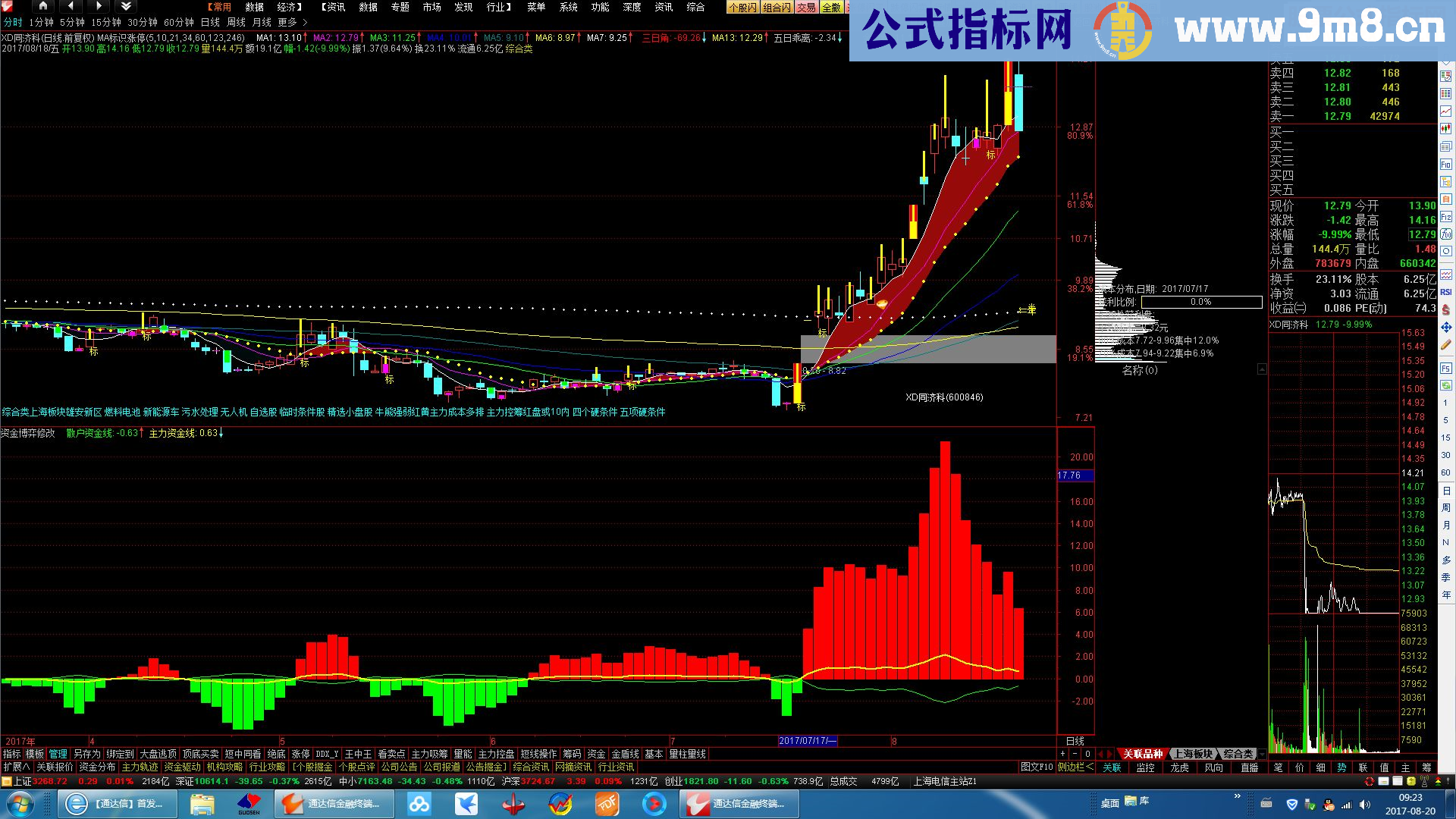Switch to the 日线 daily period

pos(210,23)
